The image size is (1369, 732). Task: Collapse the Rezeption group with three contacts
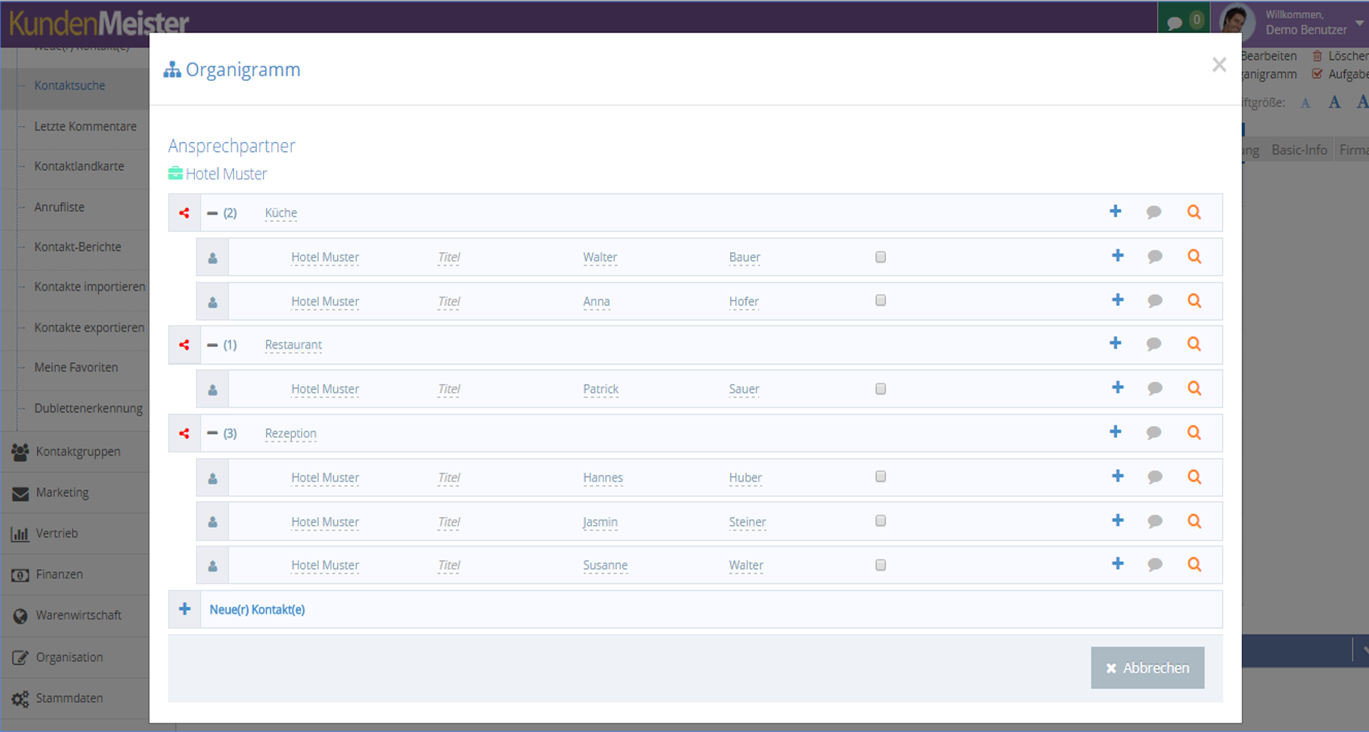(212, 433)
